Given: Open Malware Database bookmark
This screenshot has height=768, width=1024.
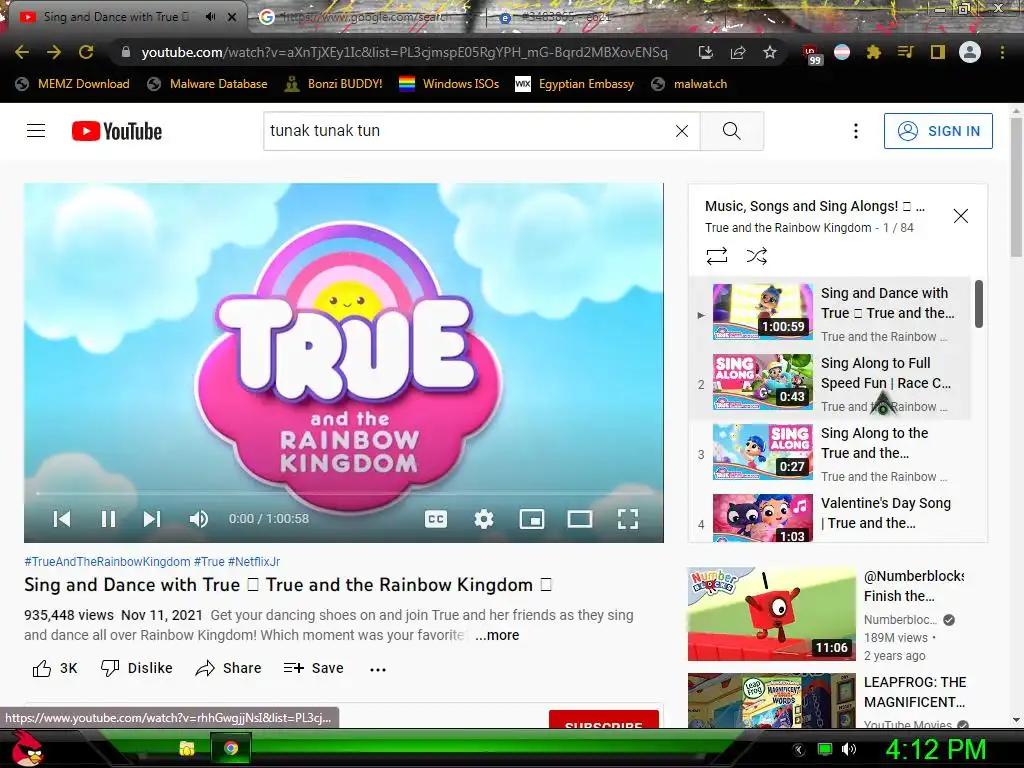Looking at the screenshot, I should tap(208, 84).
